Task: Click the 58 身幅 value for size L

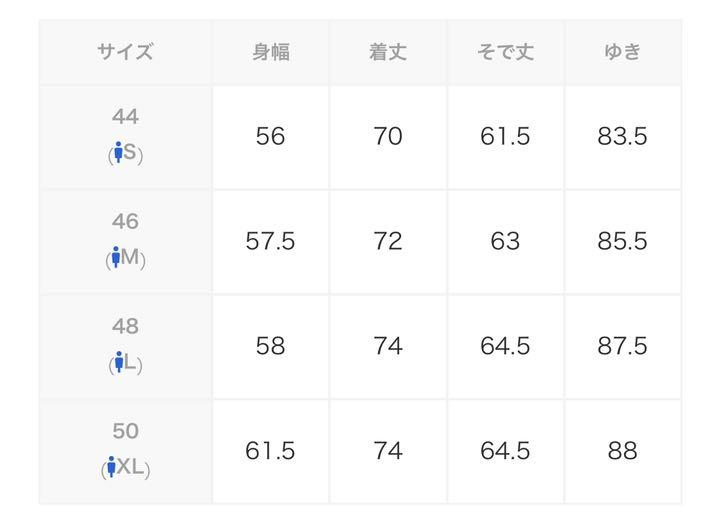Action: pos(270,346)
